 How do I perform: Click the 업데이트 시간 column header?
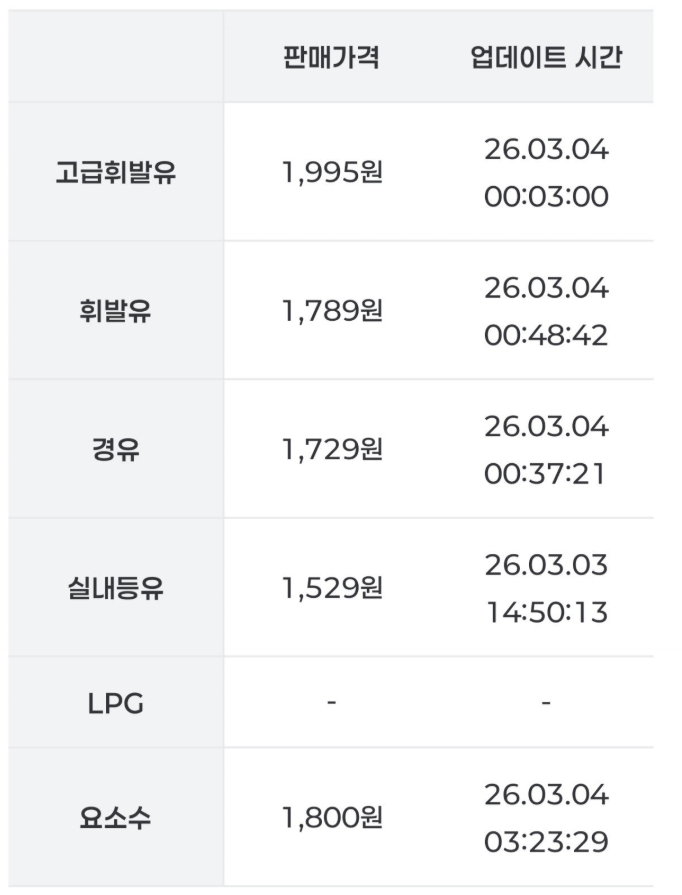point(546,58)
